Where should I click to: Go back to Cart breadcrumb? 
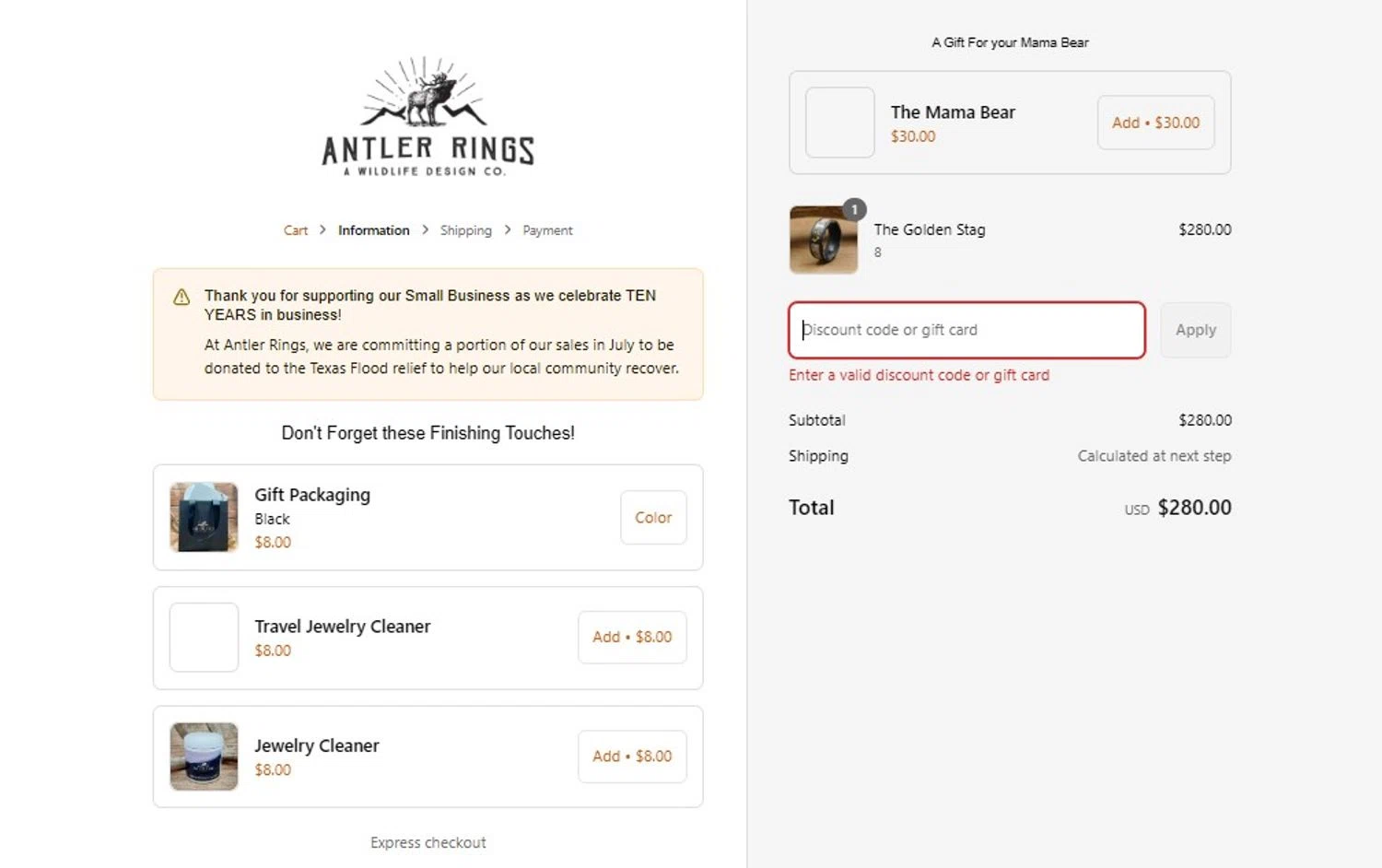pyautogui.click(x=296, y=230)
